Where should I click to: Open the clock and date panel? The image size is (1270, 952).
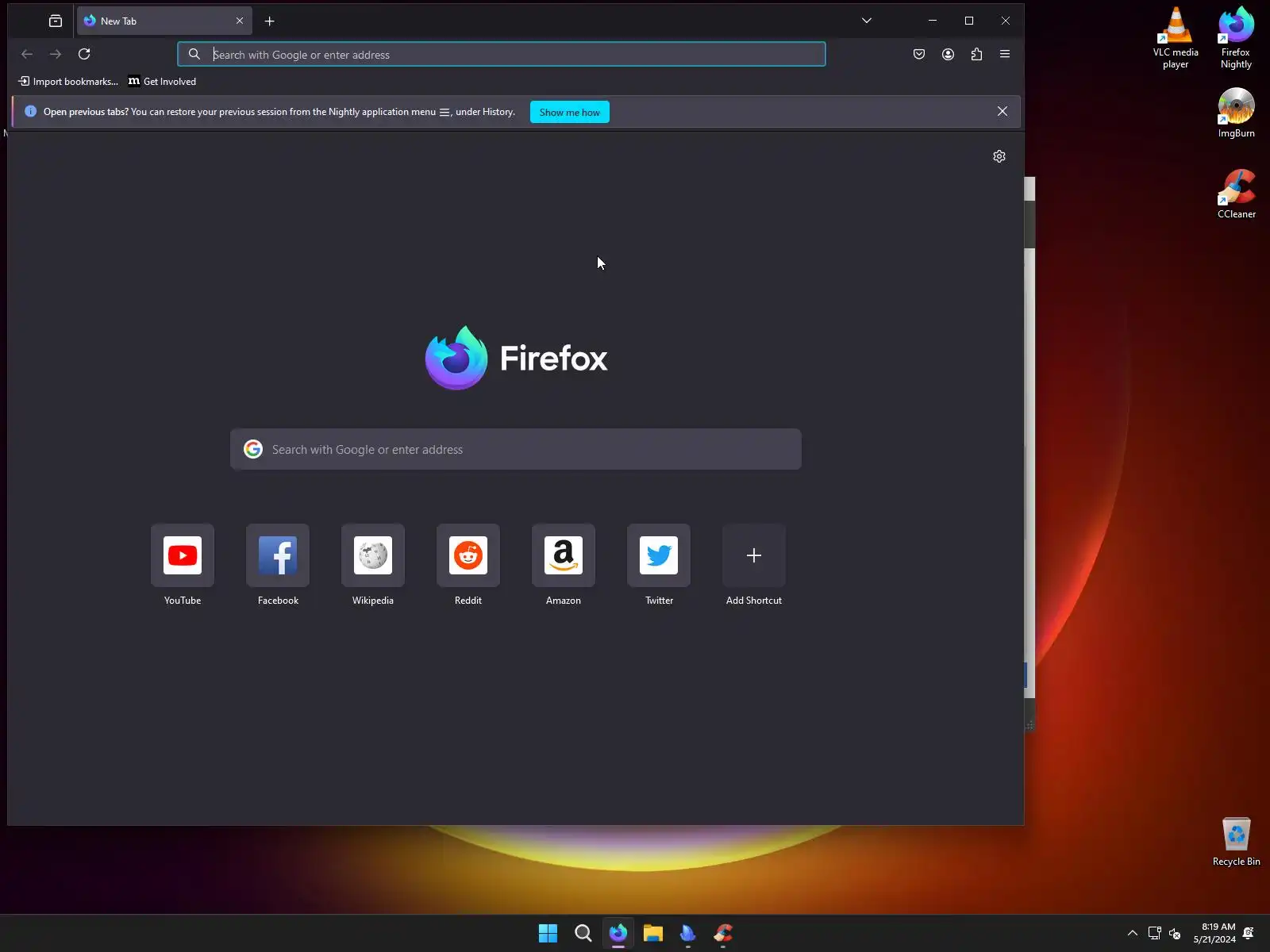[1214, 933]
